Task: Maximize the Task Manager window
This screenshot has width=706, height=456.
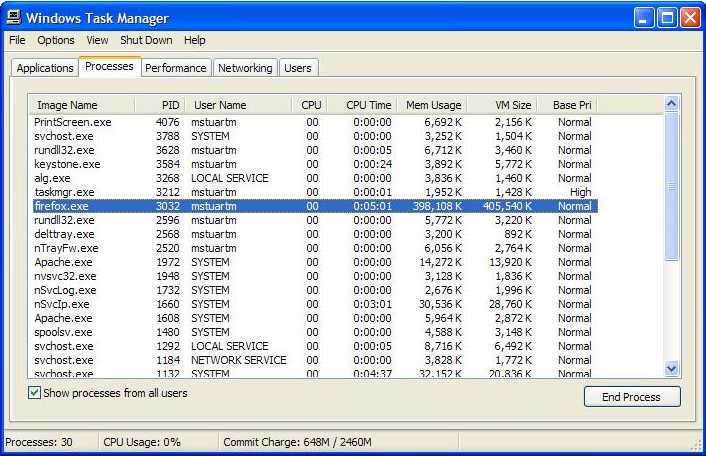Action: pyautogui.click(x=667, y=18)
